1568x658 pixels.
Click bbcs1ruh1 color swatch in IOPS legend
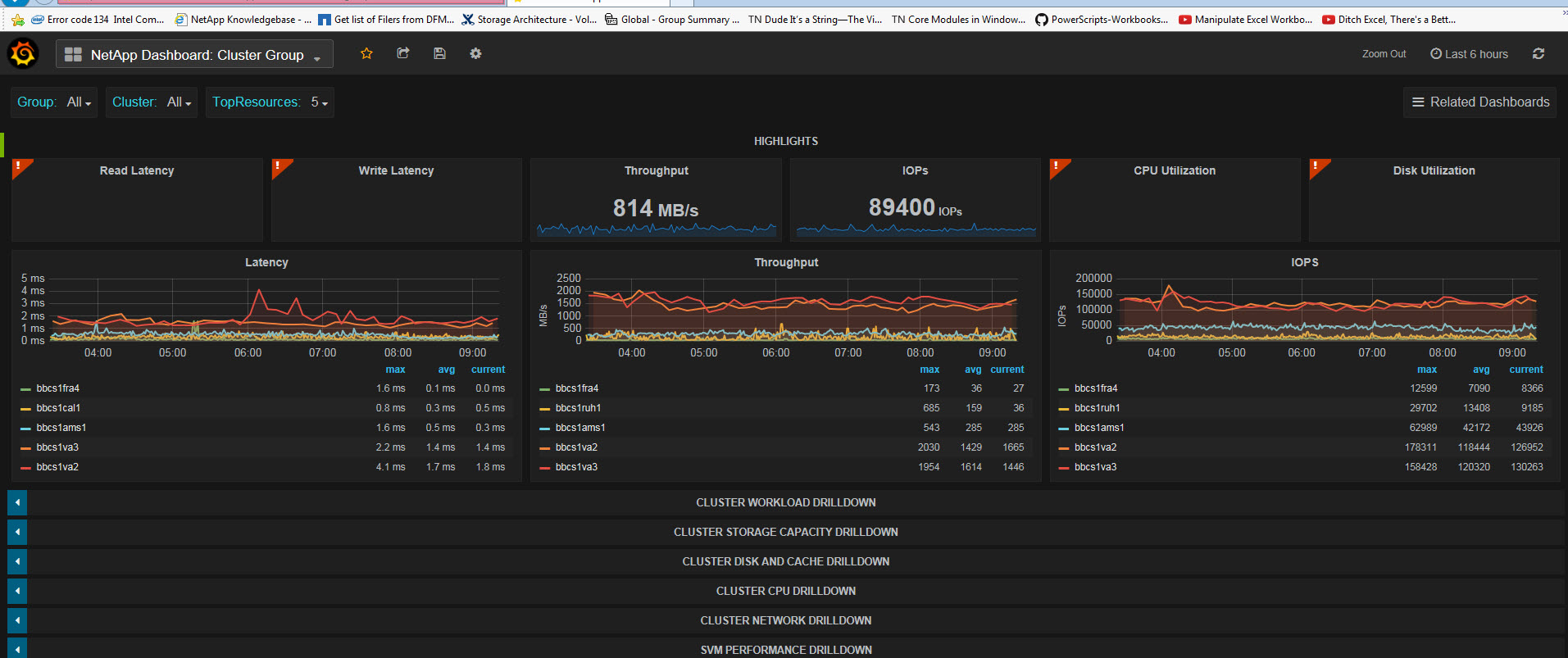pyautogui.click(x=1063, y=409)
